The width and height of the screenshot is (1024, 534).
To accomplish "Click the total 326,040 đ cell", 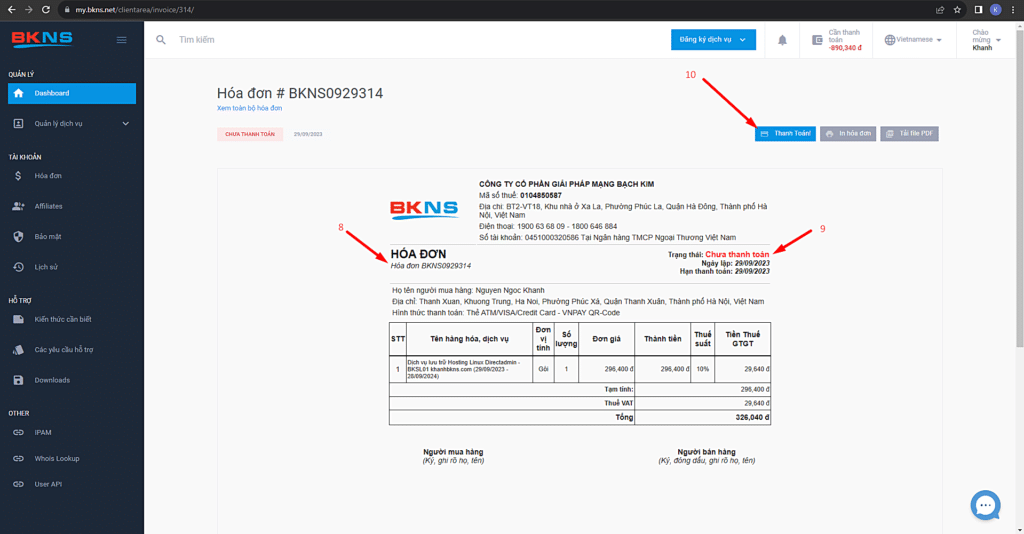I will point(703,418).
